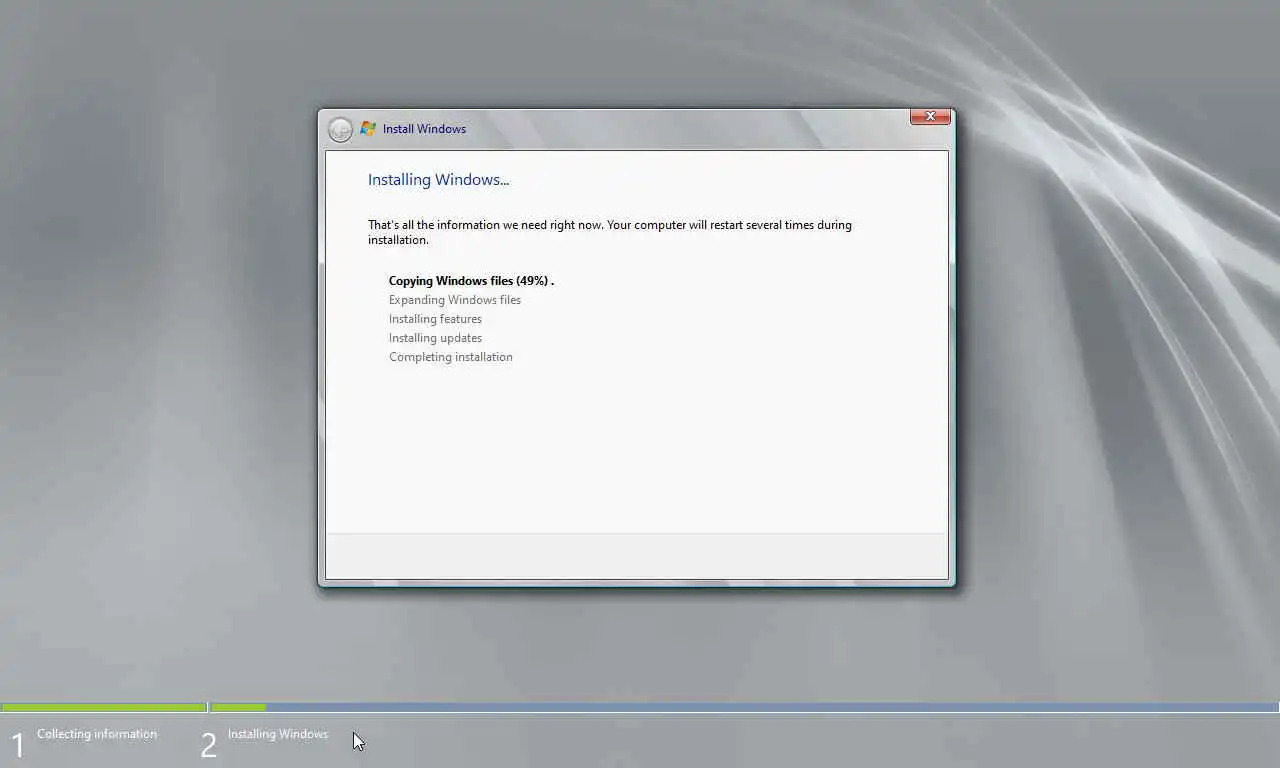Click the 'Installing Windows' stage label at bottom
1280x768 pixels.
(278, 734)
